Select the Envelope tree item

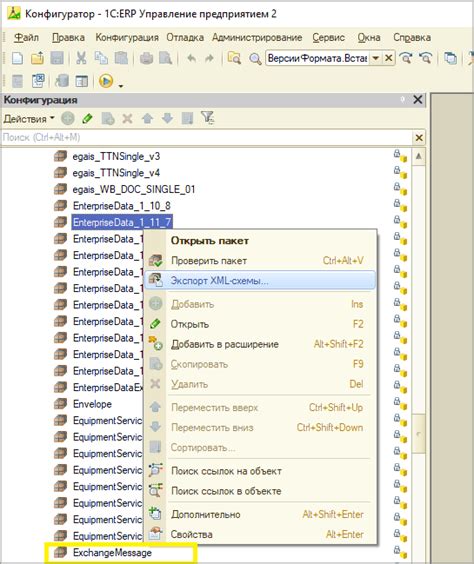click(x=92, y=404)
